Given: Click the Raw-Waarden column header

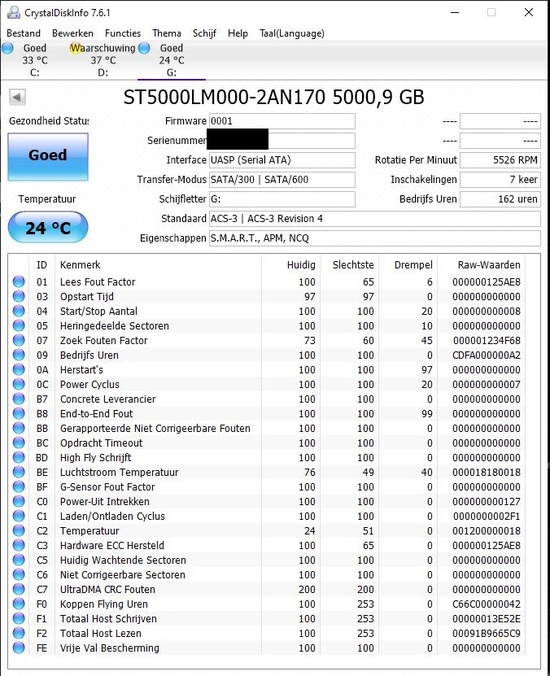Looking at the screenshot, I should click(x=482, y=265).
